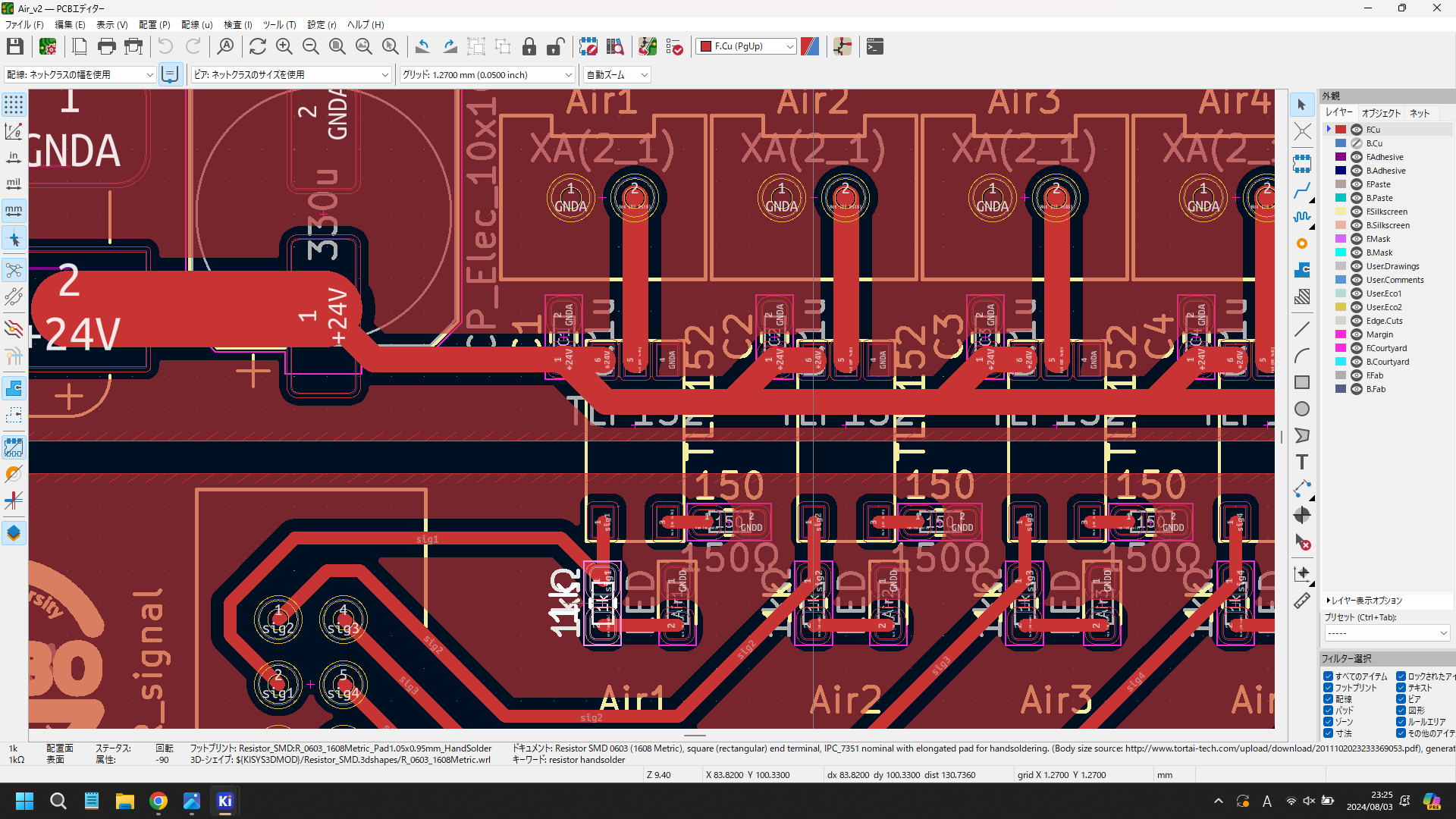Select the Add Footprint tool
1456x819 pixels.
pos(1301,164)
